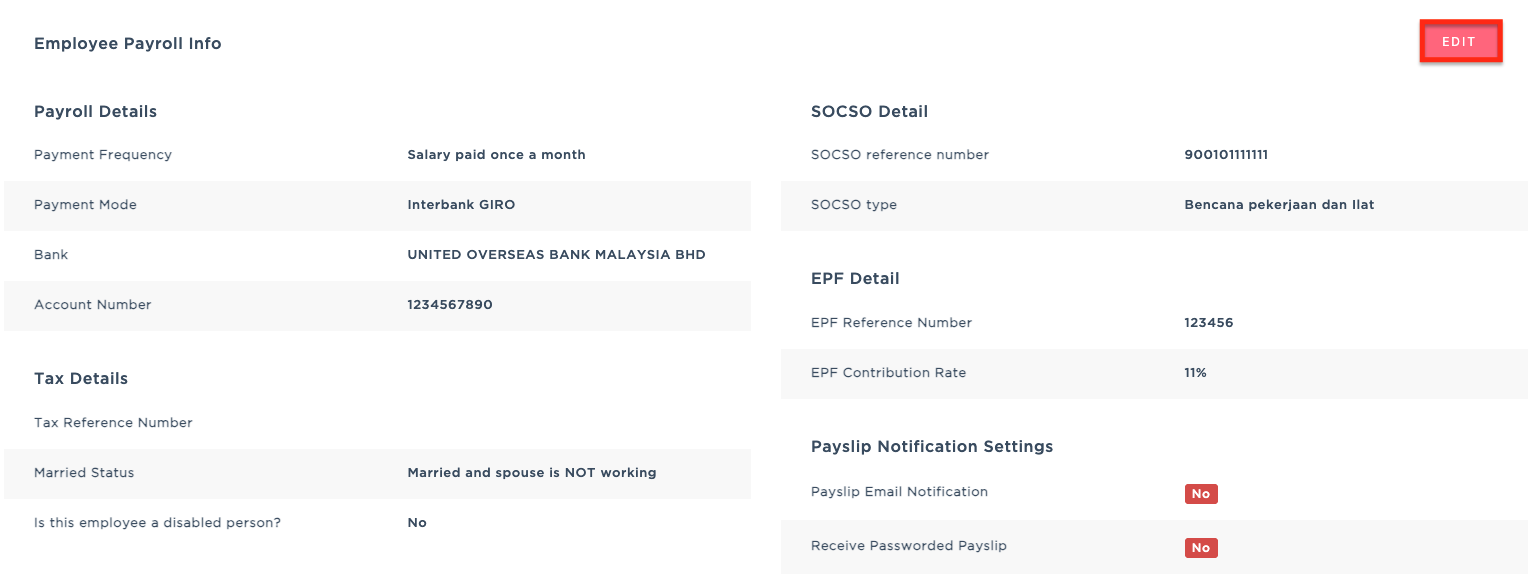Image resolution: width=1538 pixels, height=586 pixels.
Task: Click the EPF reference number 123456
Action: point(1208,323)
